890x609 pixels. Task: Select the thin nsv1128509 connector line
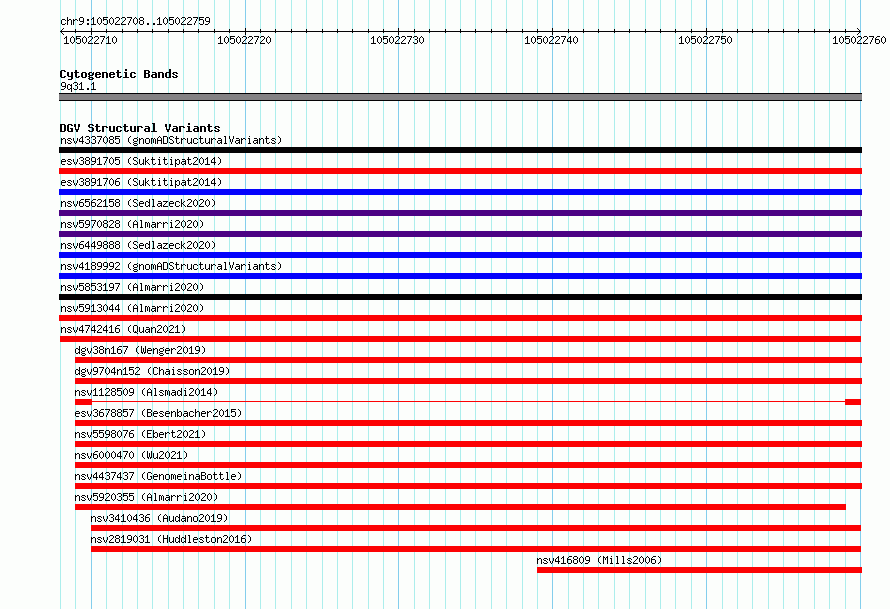click(468, 402)
